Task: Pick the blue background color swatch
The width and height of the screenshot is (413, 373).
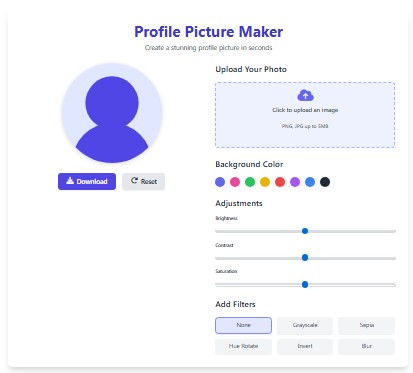Action: [310, 182]
